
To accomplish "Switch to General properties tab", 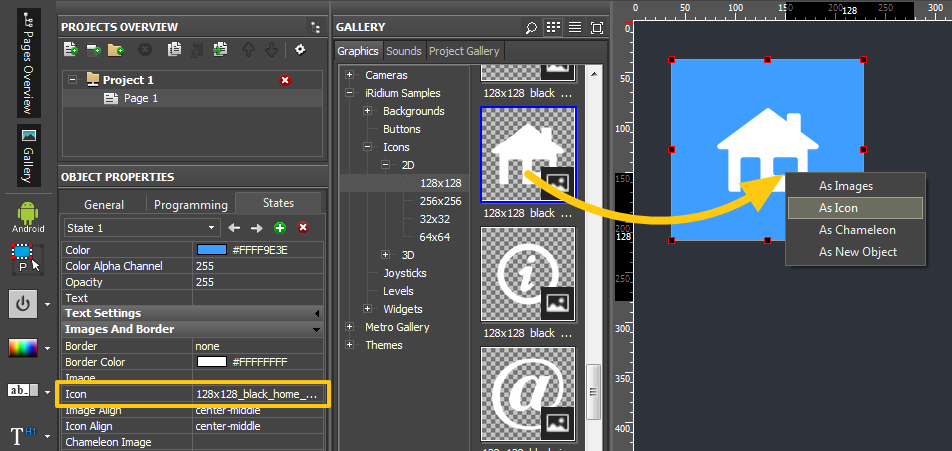I will [x=104, y=205].
